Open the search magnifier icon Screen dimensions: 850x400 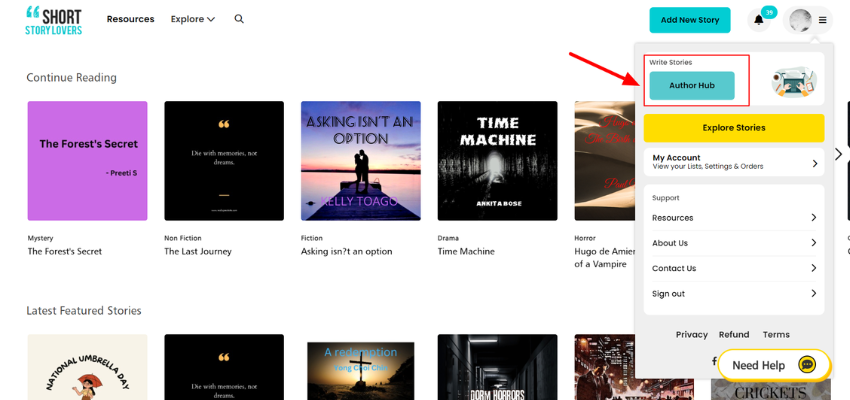(239, 19)
